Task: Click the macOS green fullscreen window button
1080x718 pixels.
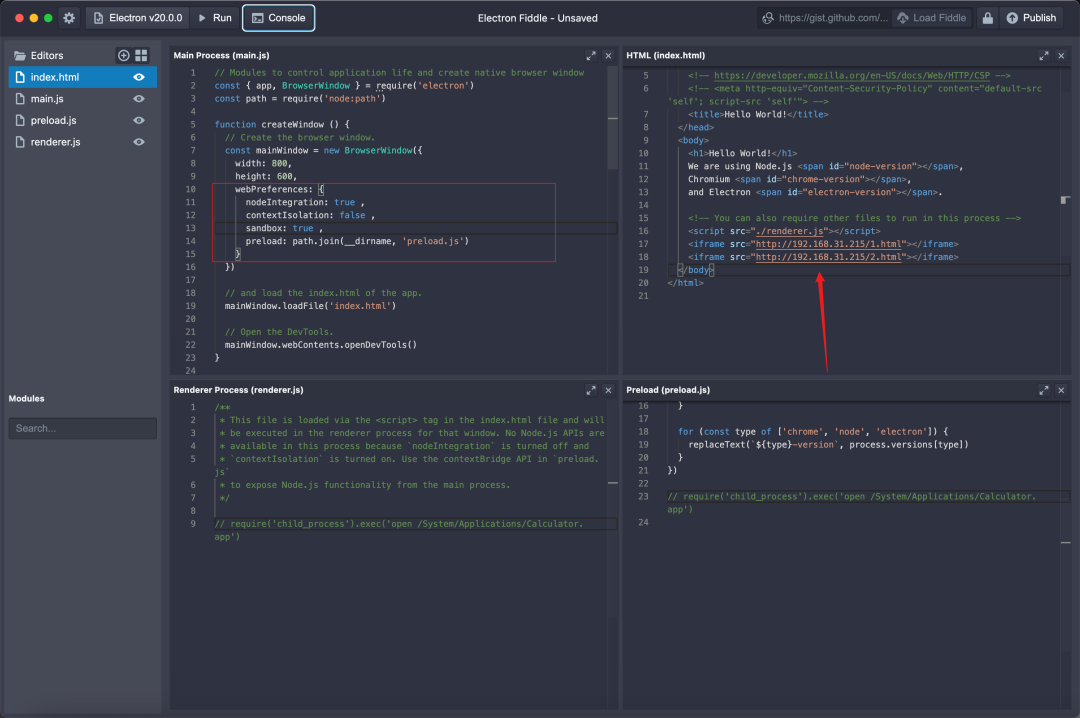Action: 48,18
